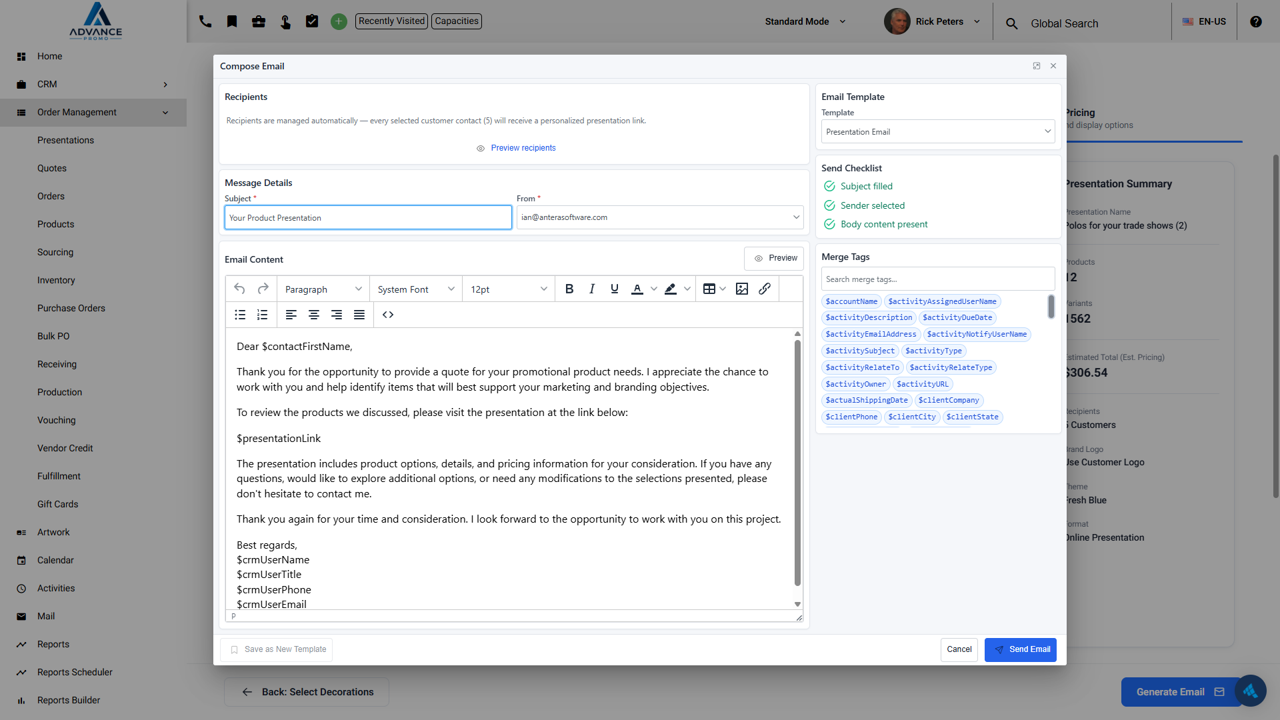Undo last edit in email editor
1280x720 pixels.
point(240,289)
